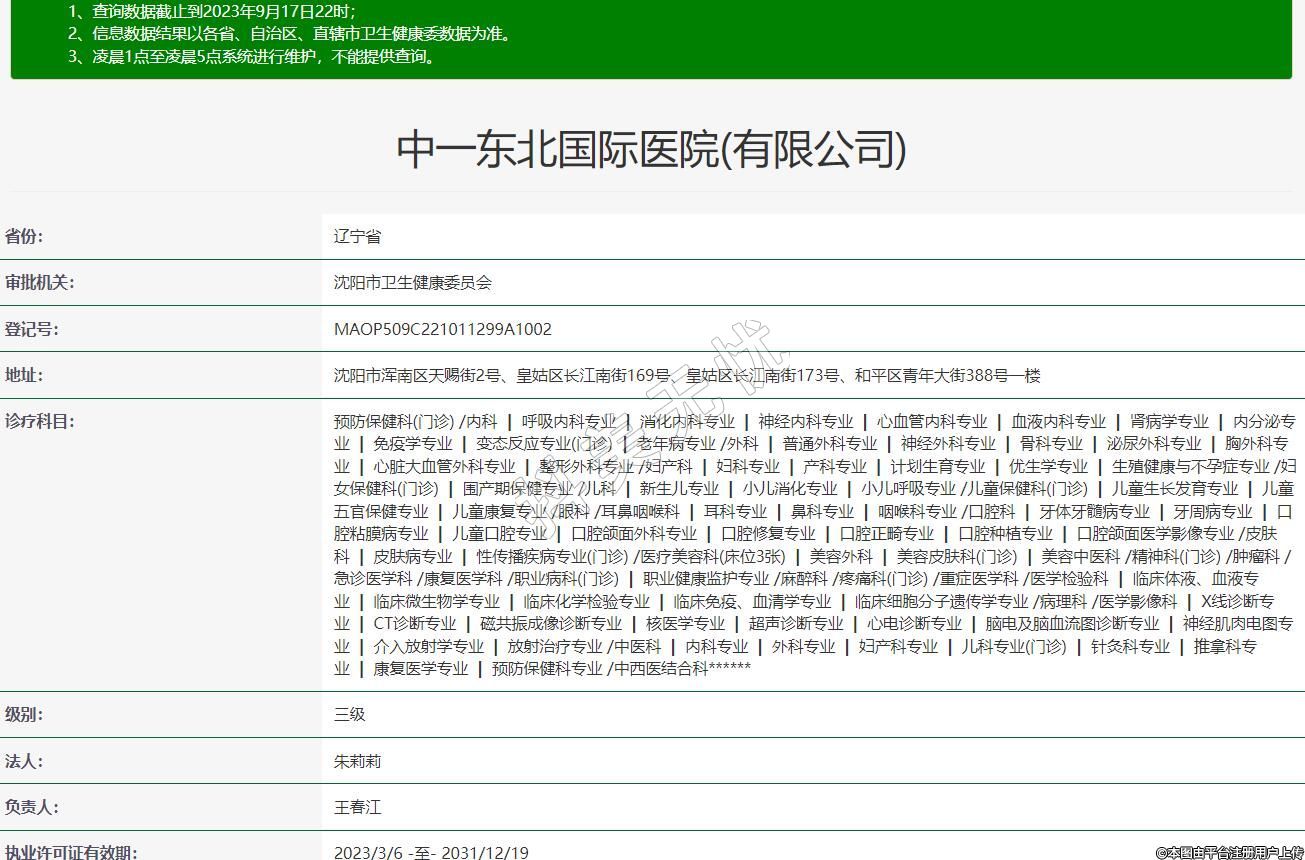This screenshot has width=1305, height=860.
Task: Click the notice about 凌晨1点至凌晨5点 system maintenance
Action: click(252, 56)
